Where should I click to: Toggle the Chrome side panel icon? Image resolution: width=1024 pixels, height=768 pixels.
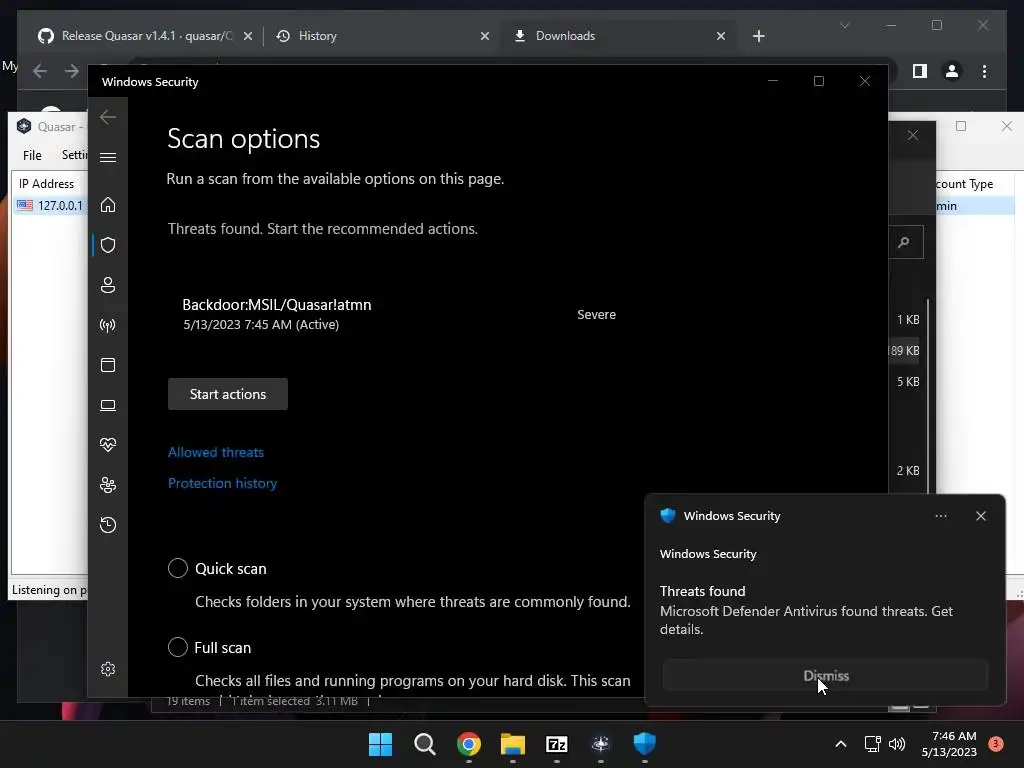coord(920,71)
